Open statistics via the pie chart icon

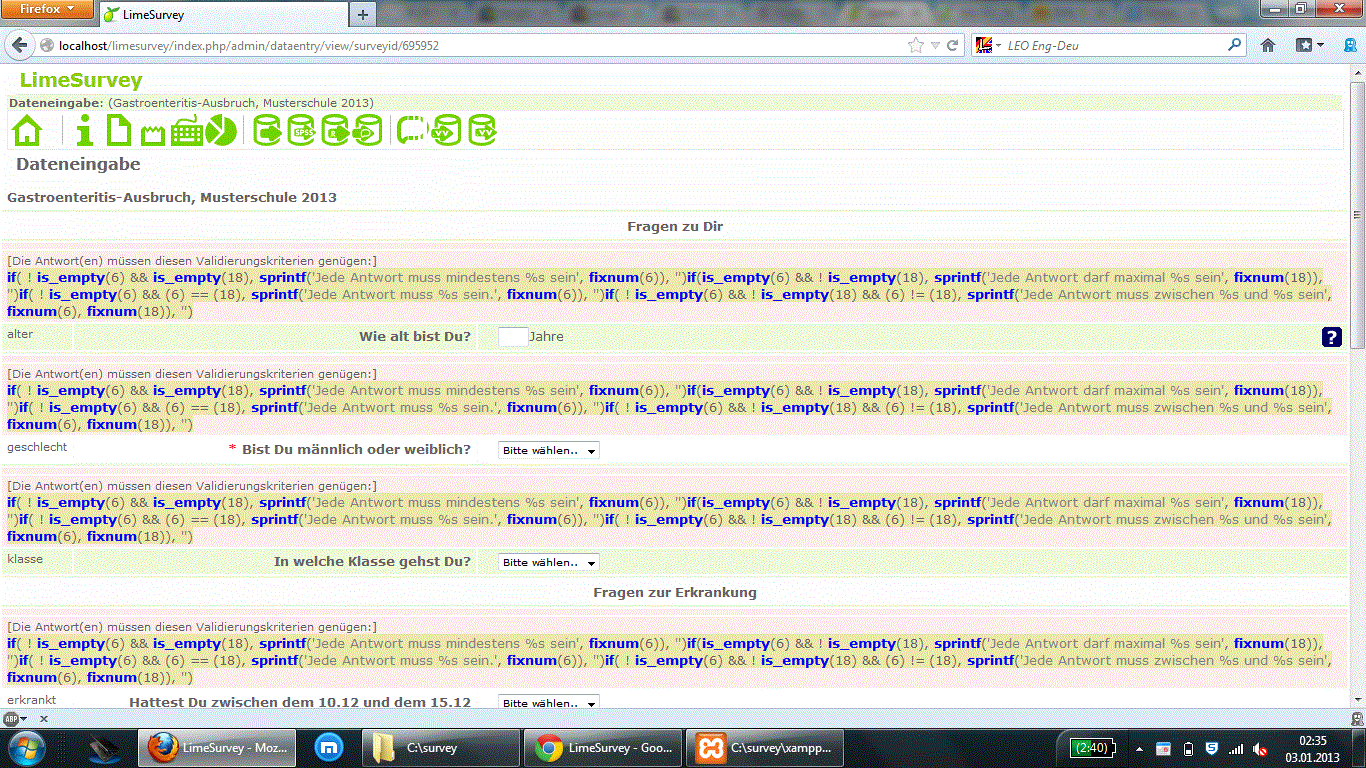pyautogui.click(x=221, y=131)
